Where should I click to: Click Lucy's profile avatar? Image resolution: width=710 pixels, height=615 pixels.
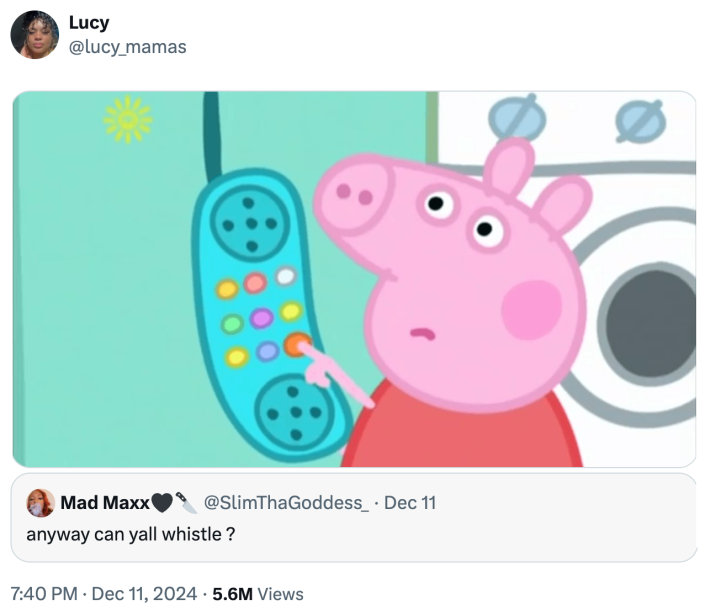coord(35,35)
